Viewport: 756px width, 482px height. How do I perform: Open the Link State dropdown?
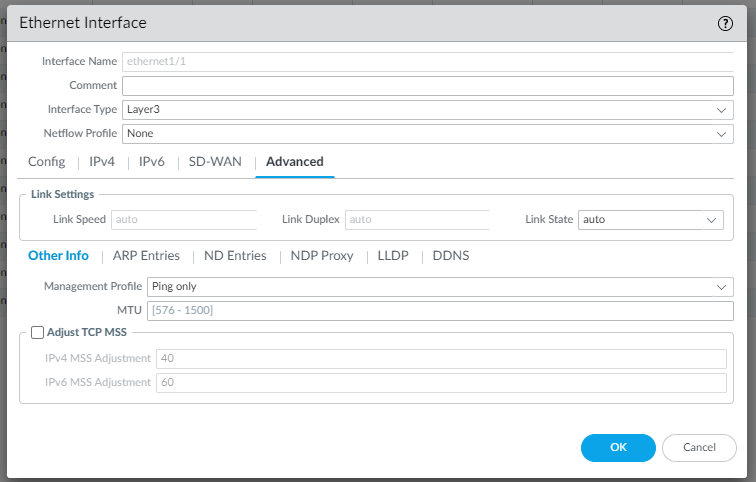pyautogui.click(x=650, y=219)
